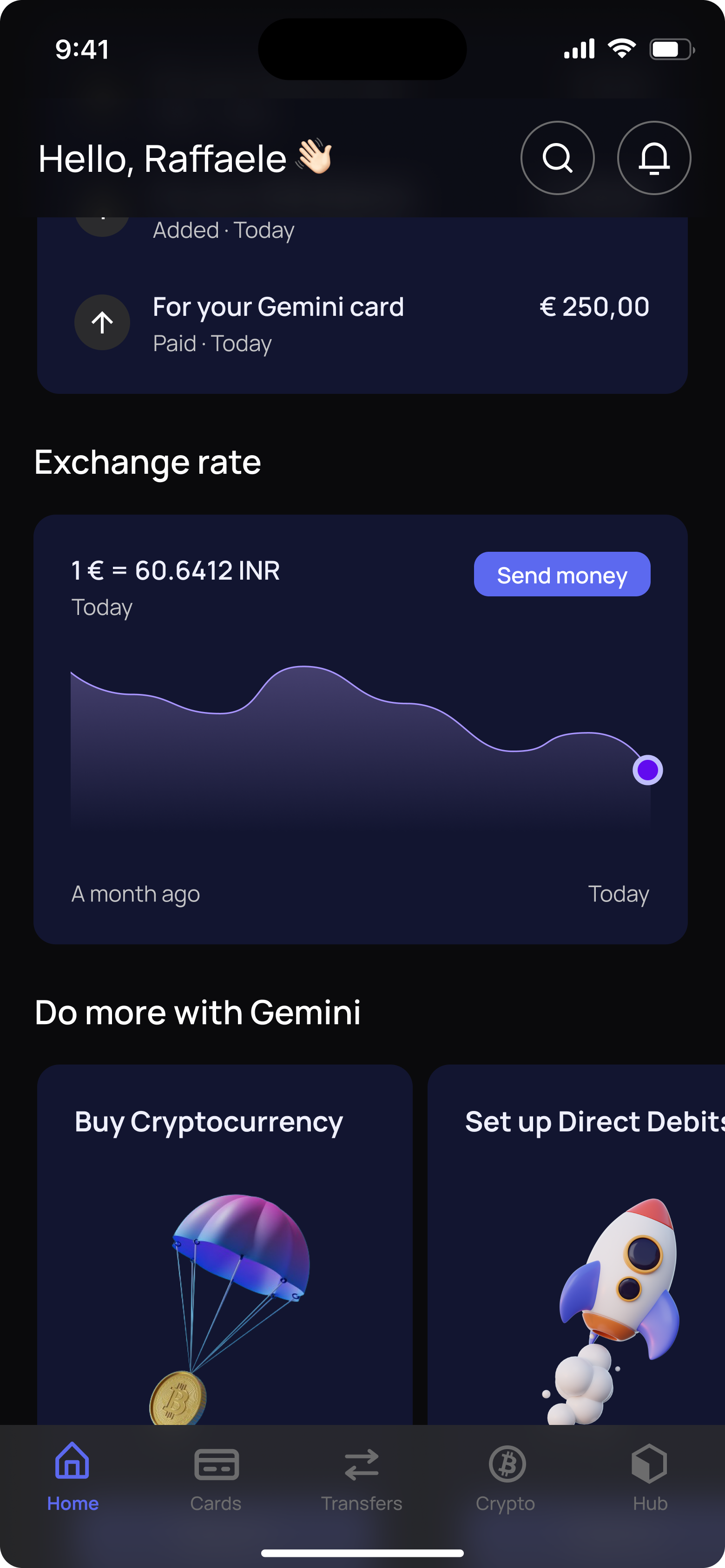
Task: Tap the search magnifier icon
Action: pyautogui.click(x=557, y=158)
